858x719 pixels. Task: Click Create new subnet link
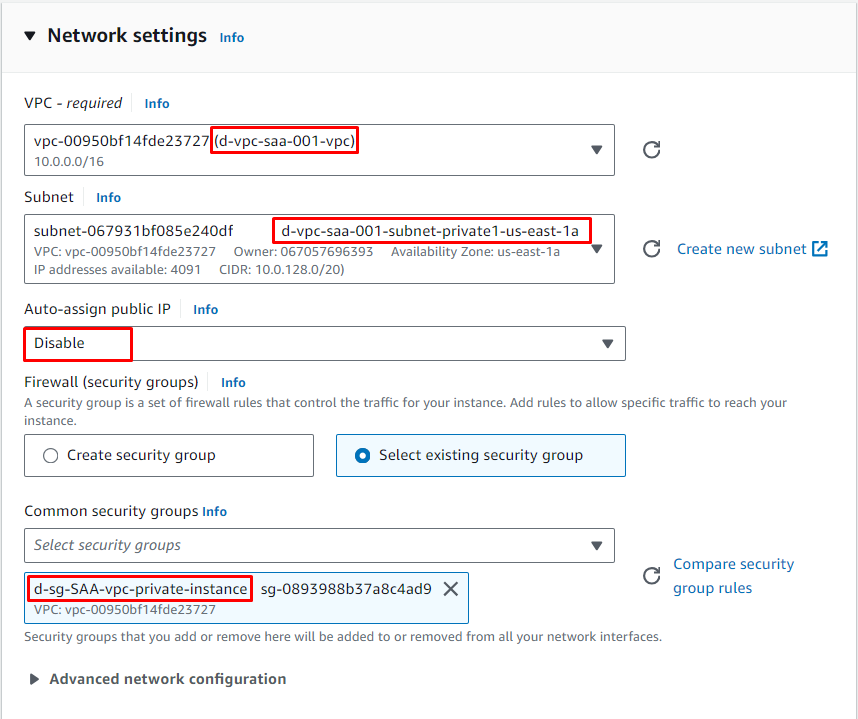click(x=741, y=249)
